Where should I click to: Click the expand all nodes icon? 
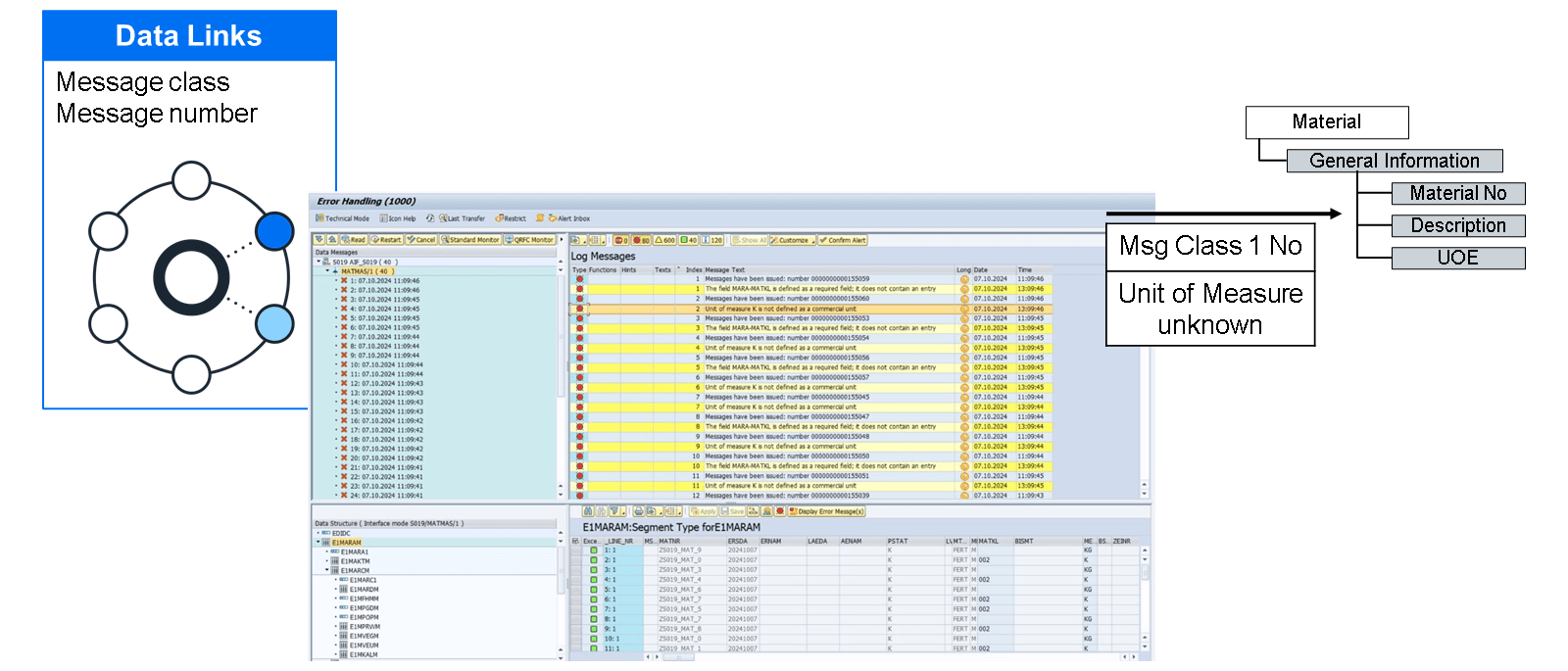(318, 240)
